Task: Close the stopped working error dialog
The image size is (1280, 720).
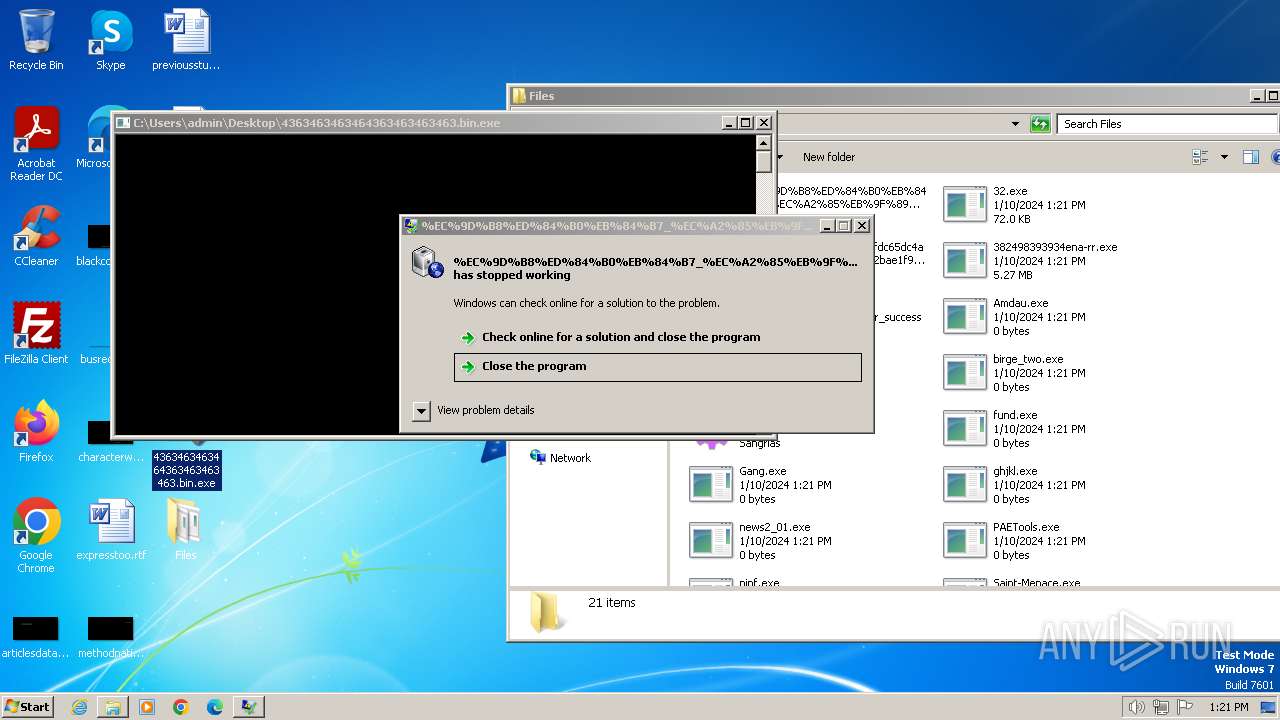Action: click(862, 226)
